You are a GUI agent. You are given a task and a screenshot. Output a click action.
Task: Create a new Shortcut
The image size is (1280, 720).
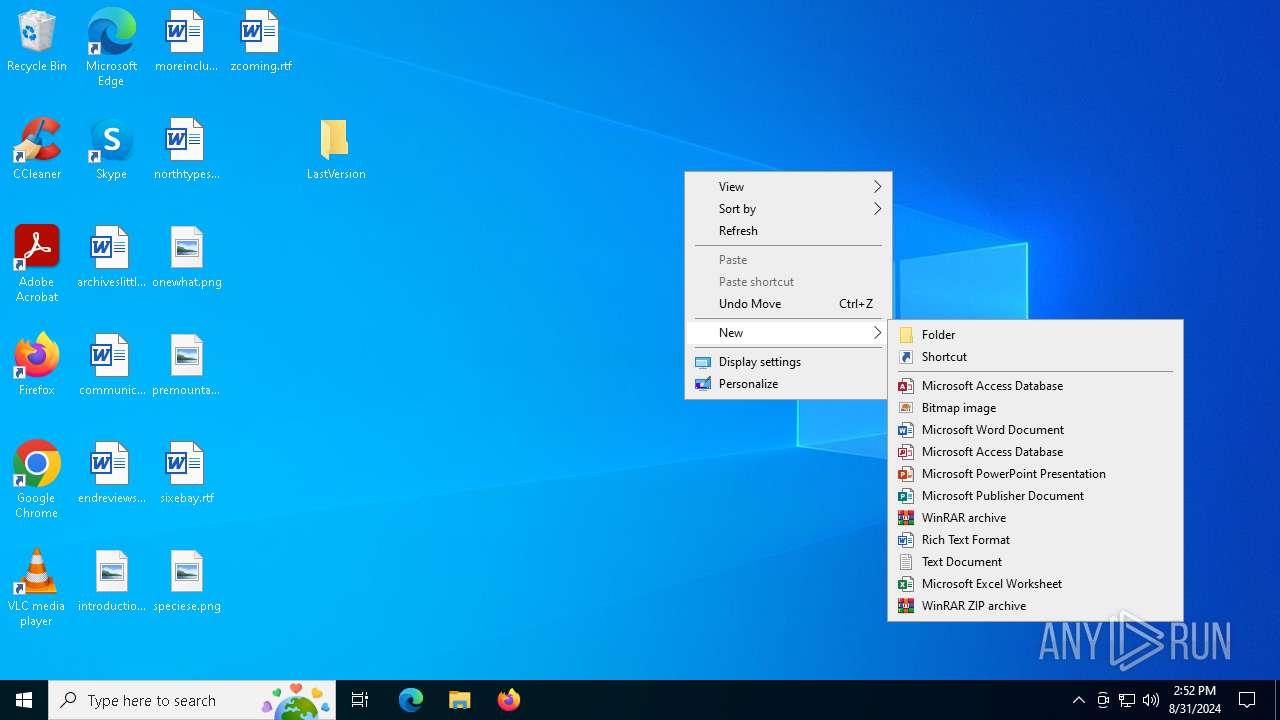1035,357
